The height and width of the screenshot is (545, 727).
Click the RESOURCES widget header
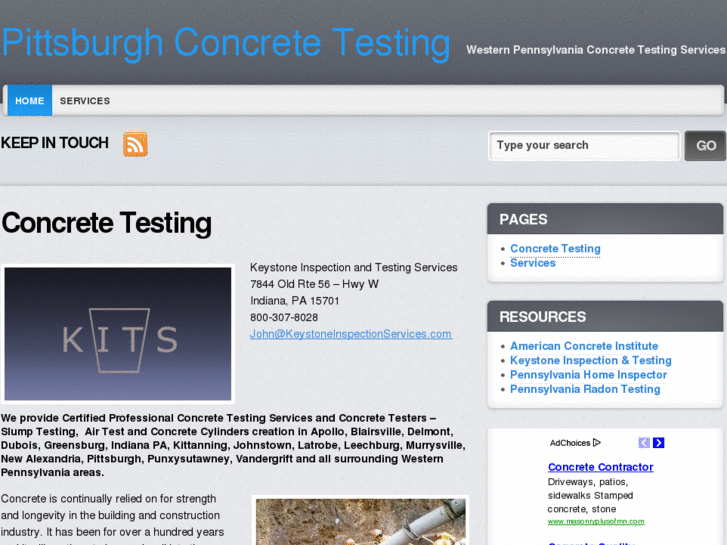click(605, 316)
